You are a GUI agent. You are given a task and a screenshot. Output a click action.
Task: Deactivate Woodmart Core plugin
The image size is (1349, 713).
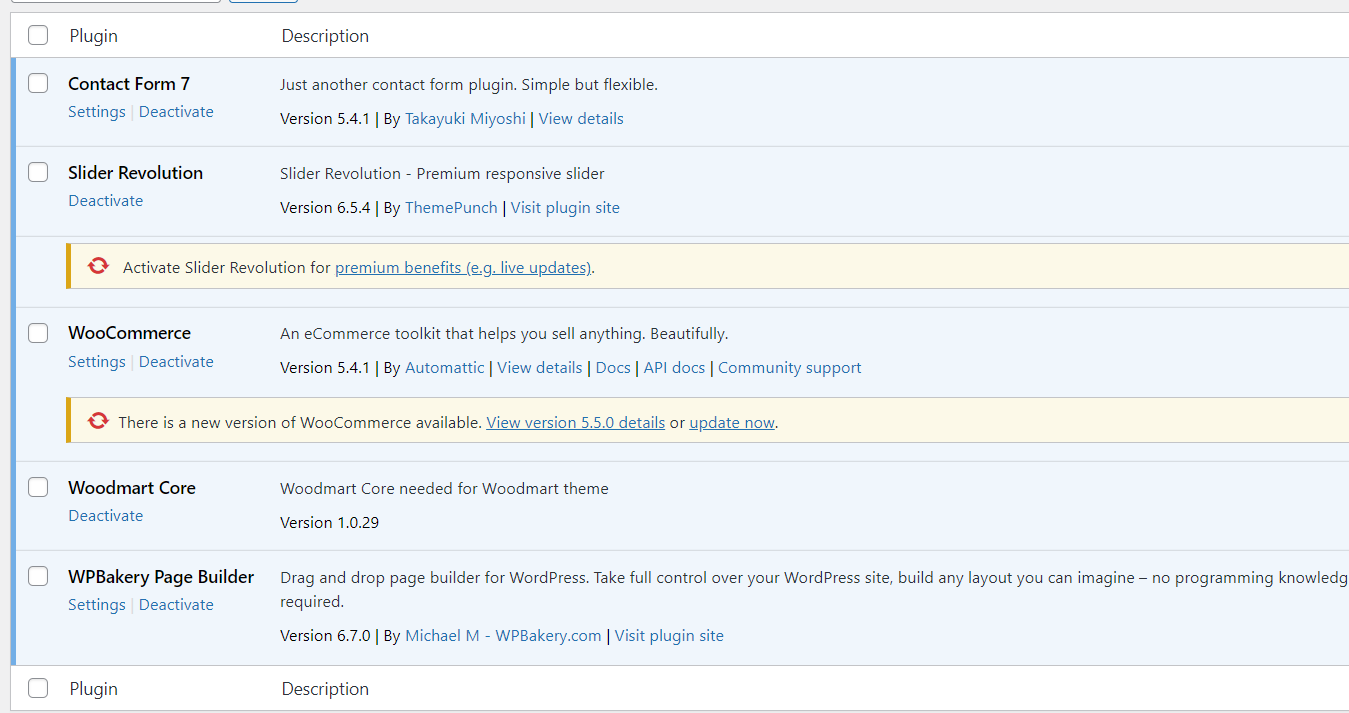106,516
